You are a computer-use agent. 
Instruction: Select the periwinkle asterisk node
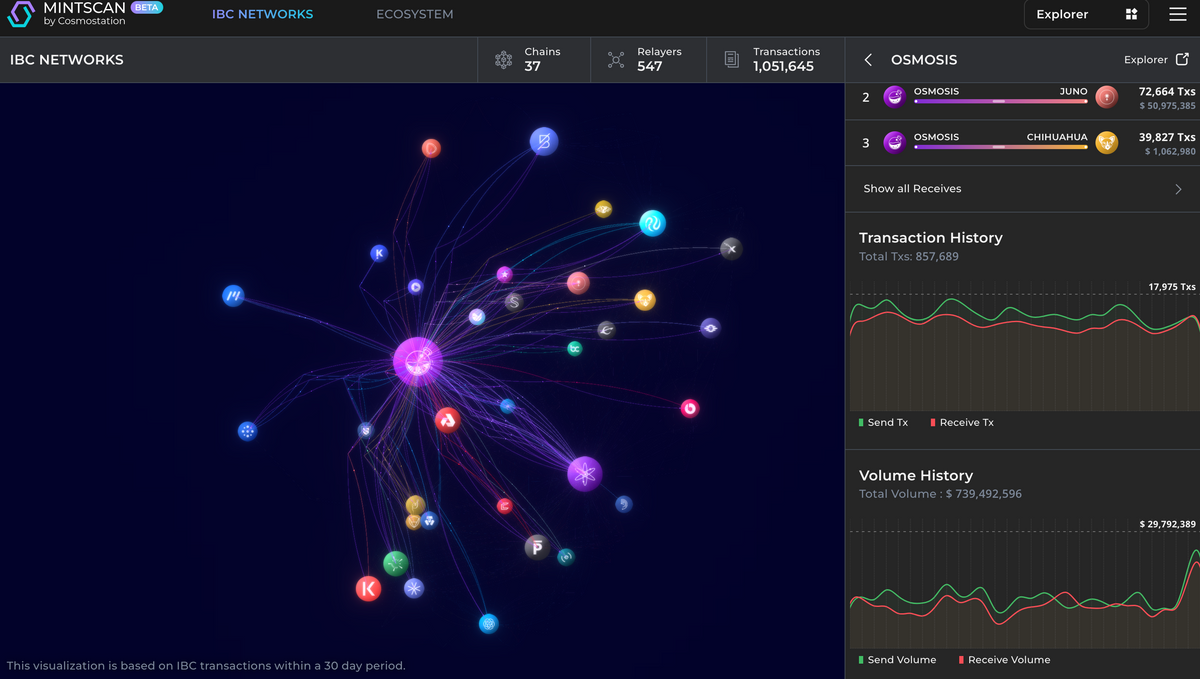click(x=414, y=588)
